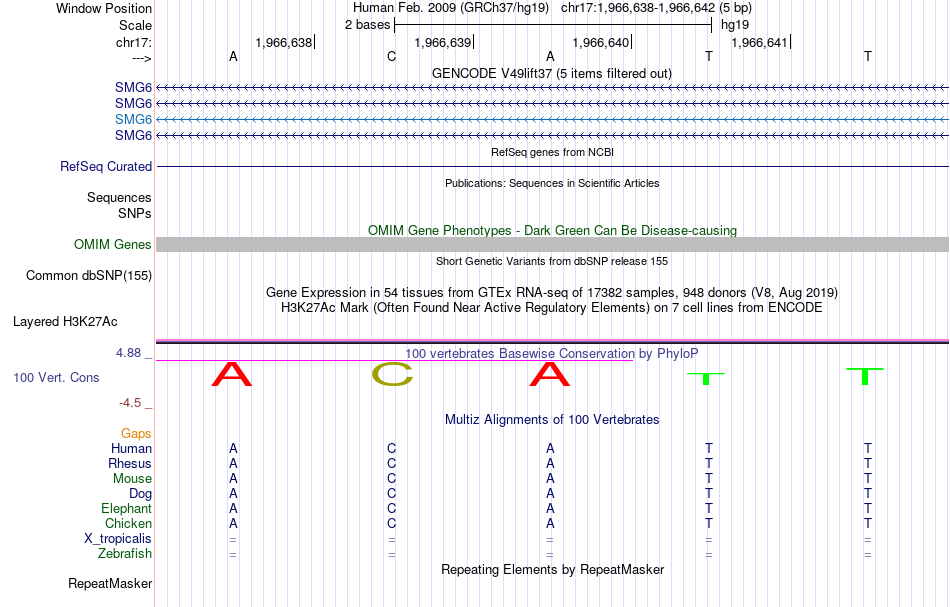The width and height of the screenshot is (950, 607).
Task: Click the 1,966,640 position label
Action: (601, 42)
